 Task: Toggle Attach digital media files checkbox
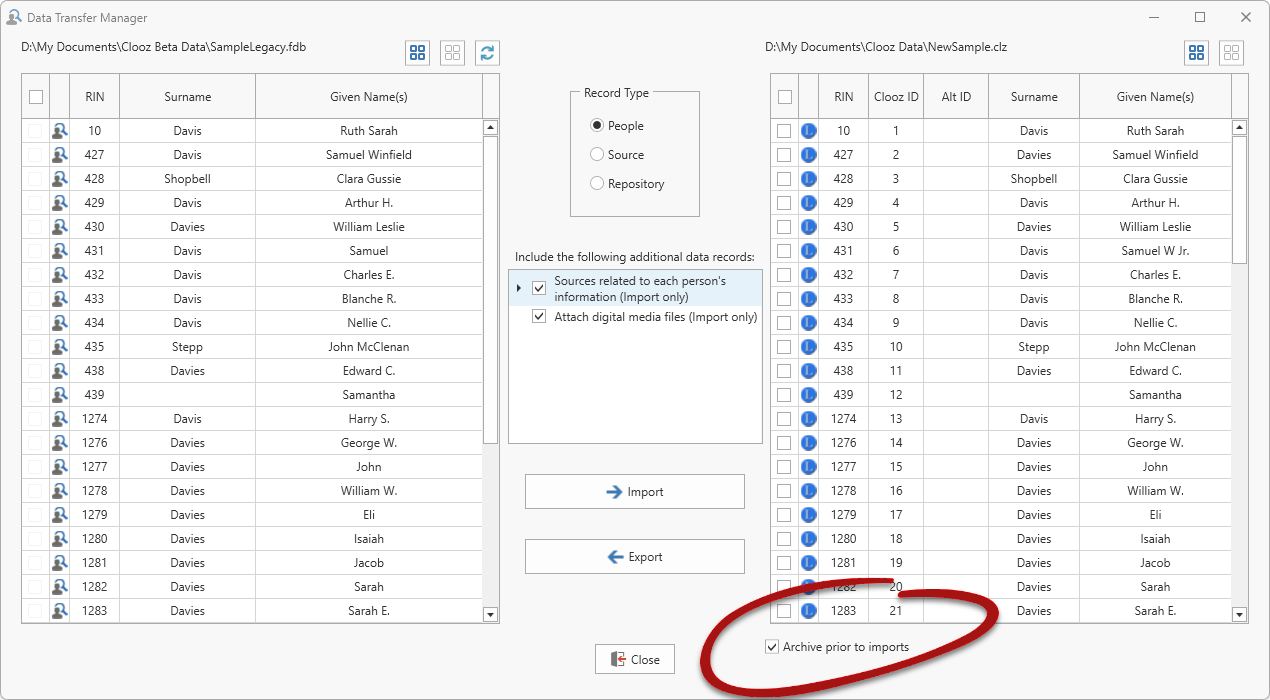(539, 317)
